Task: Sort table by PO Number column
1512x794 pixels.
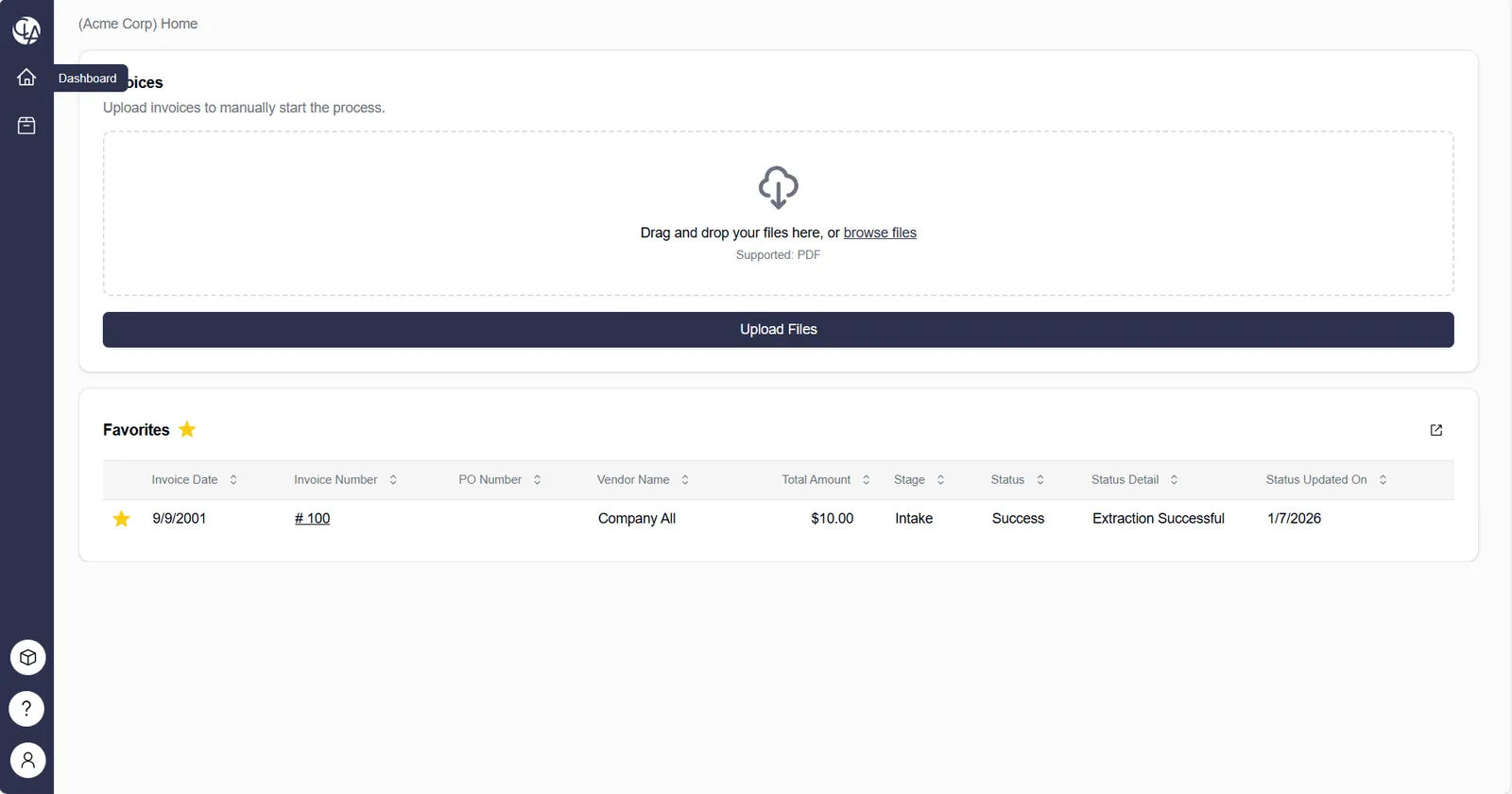Action: click(x=500, y=480)
